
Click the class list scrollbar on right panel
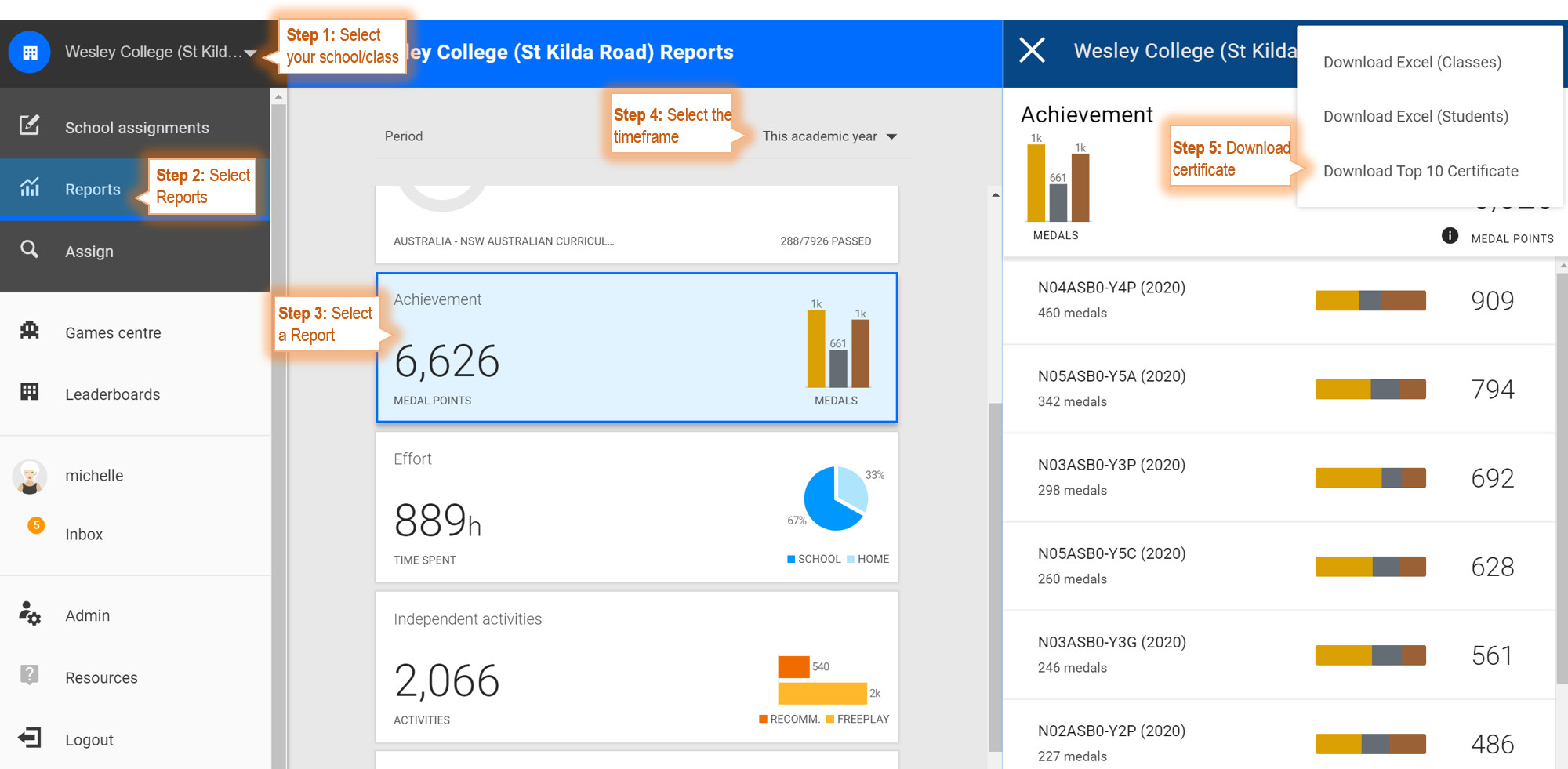coord(1562,478)
